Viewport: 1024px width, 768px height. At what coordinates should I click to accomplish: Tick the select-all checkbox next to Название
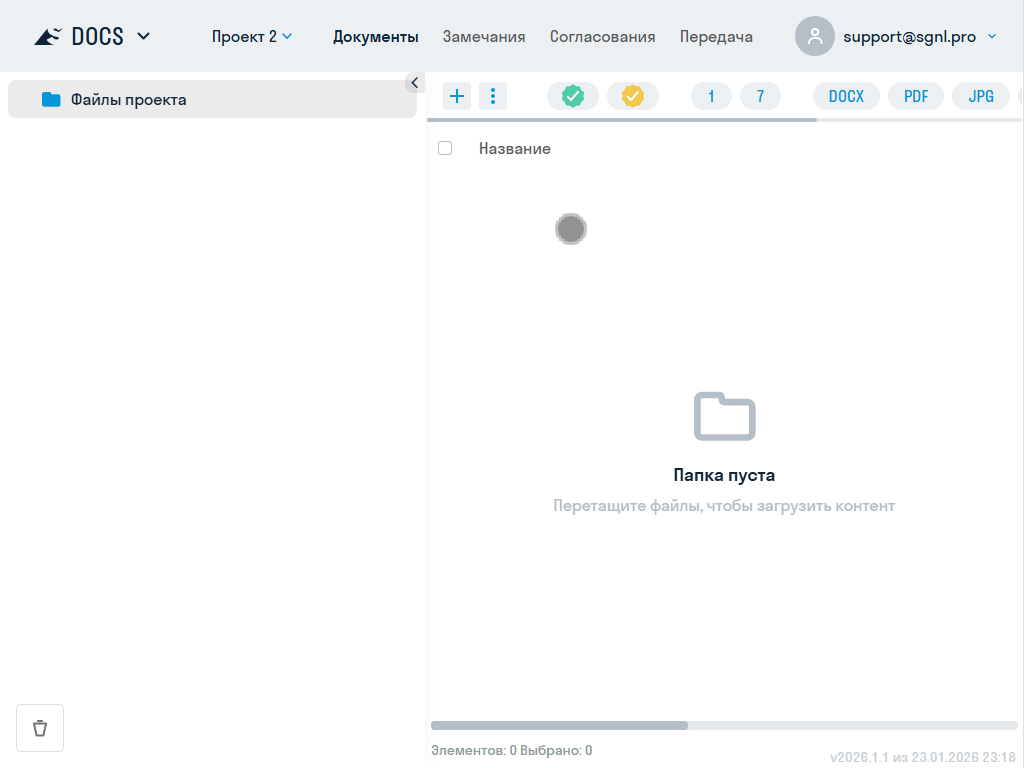pos(445,148)
